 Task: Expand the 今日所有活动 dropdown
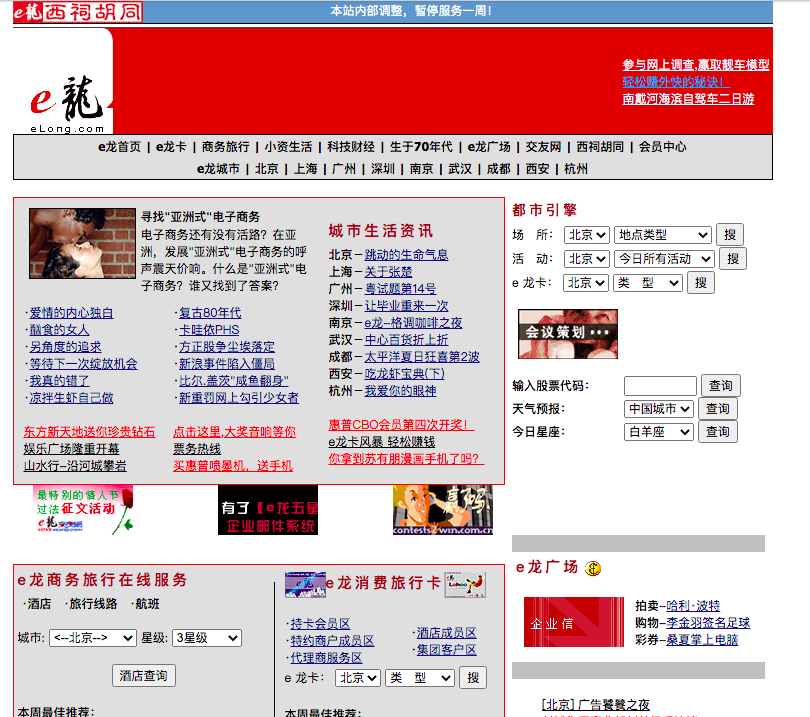(664, 259)
